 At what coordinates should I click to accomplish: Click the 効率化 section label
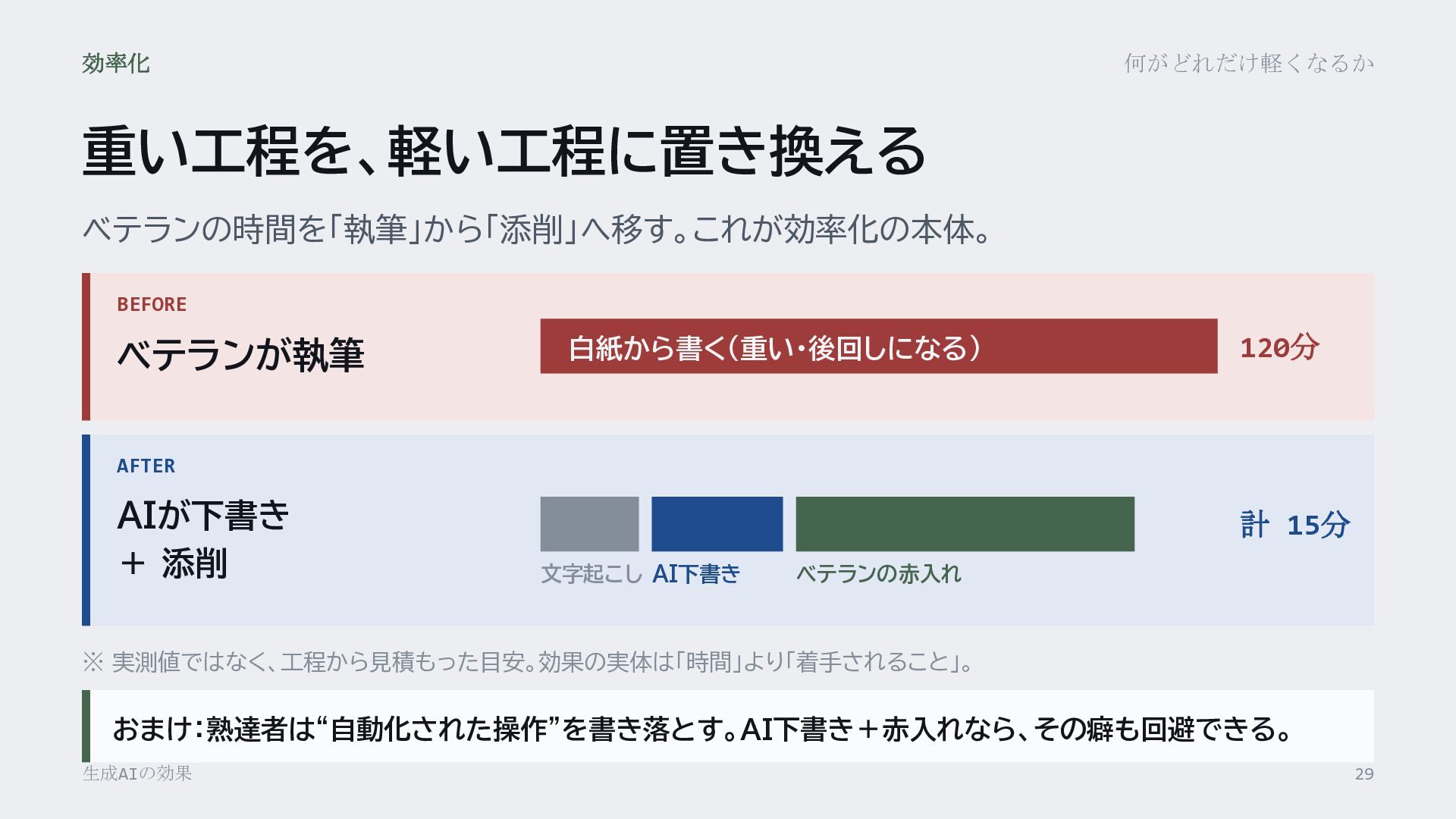[x=116, y=63]
